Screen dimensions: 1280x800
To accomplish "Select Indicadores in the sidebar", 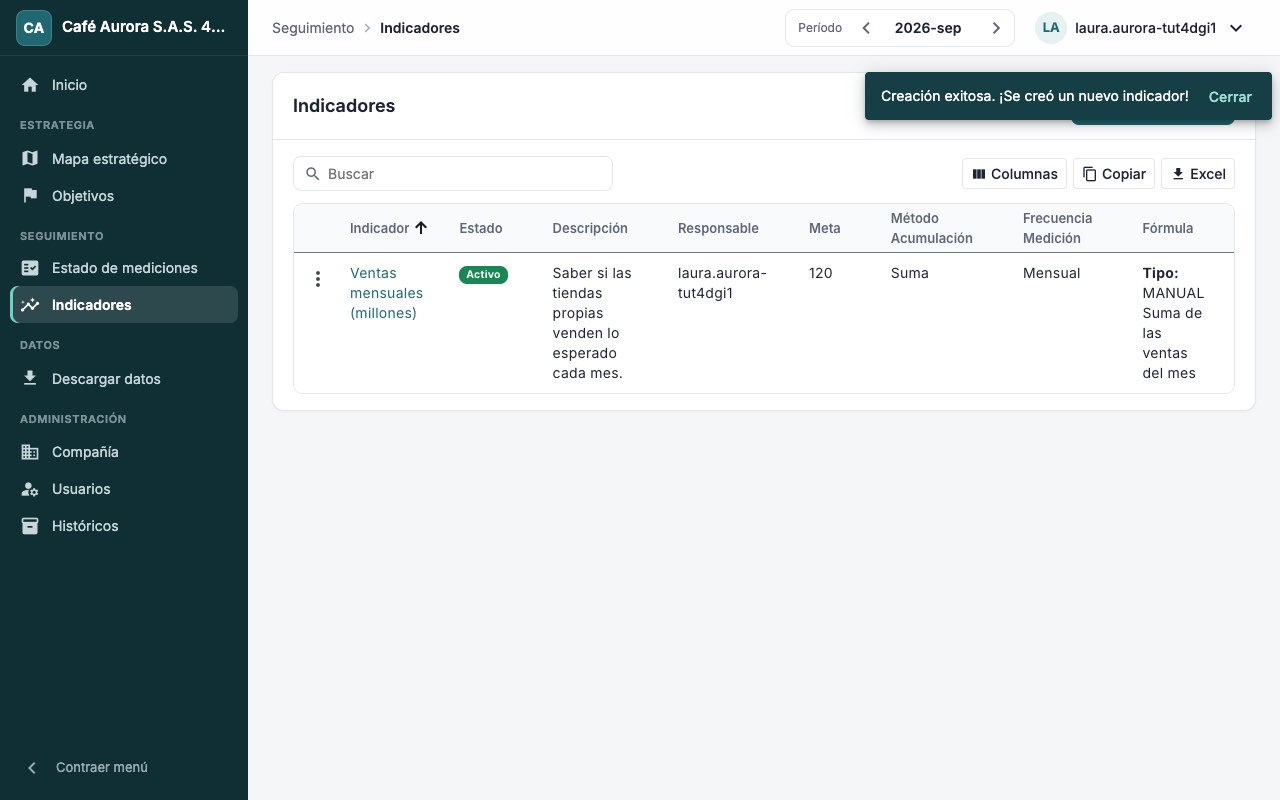I will click(x=124, y=305).
